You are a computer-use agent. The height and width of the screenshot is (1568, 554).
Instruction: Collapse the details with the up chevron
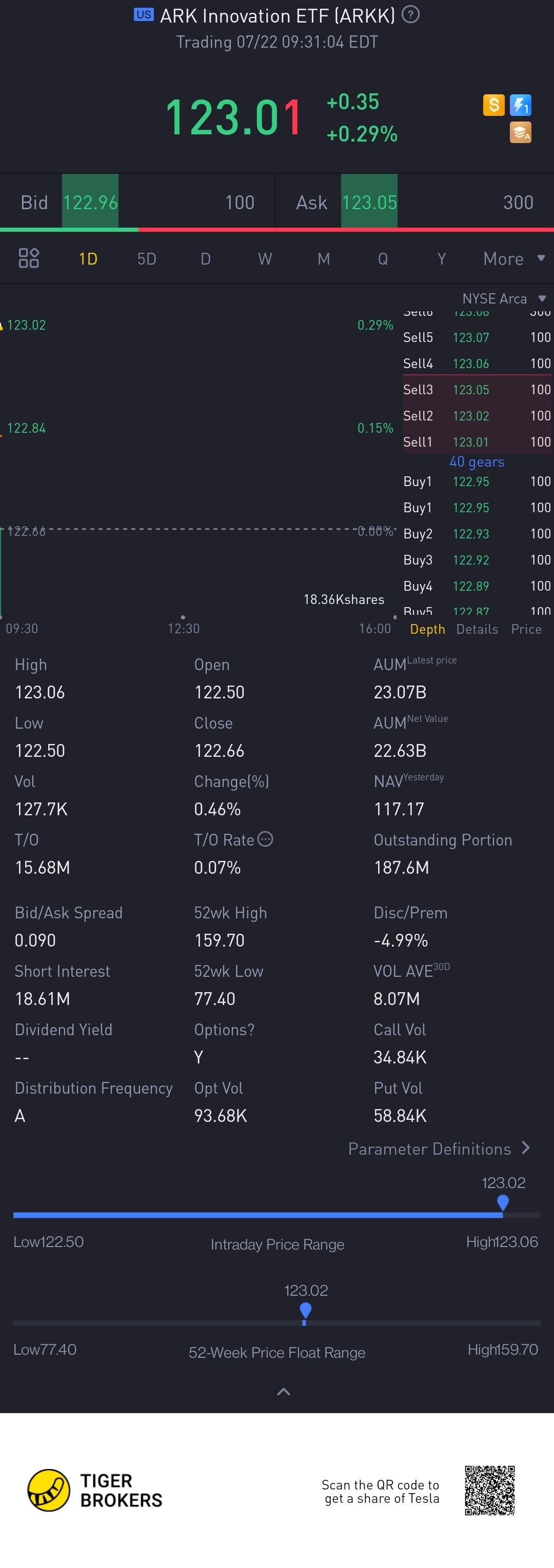tap(284, 1392)
